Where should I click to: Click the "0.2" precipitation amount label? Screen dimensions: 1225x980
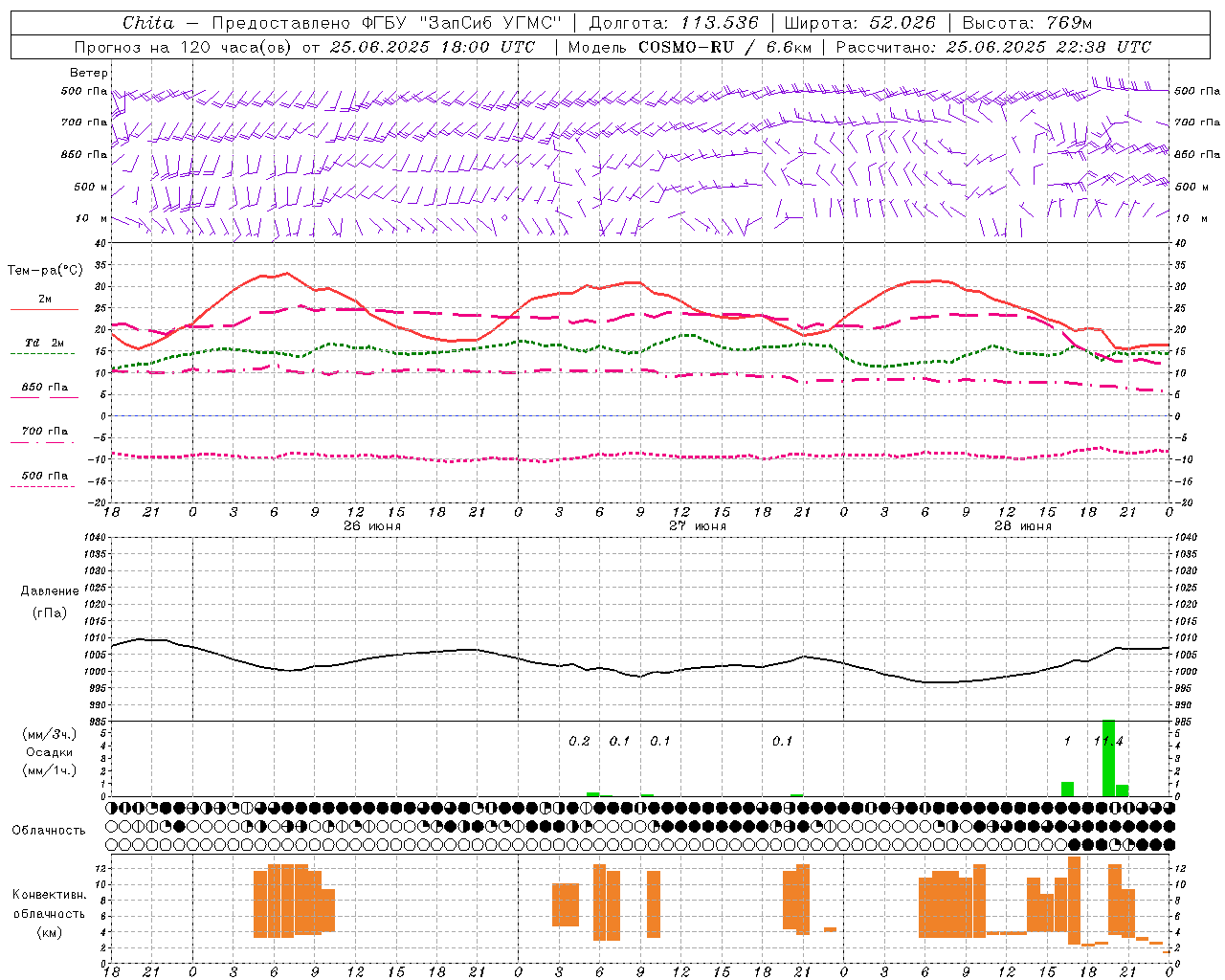(x=580, y=742)
